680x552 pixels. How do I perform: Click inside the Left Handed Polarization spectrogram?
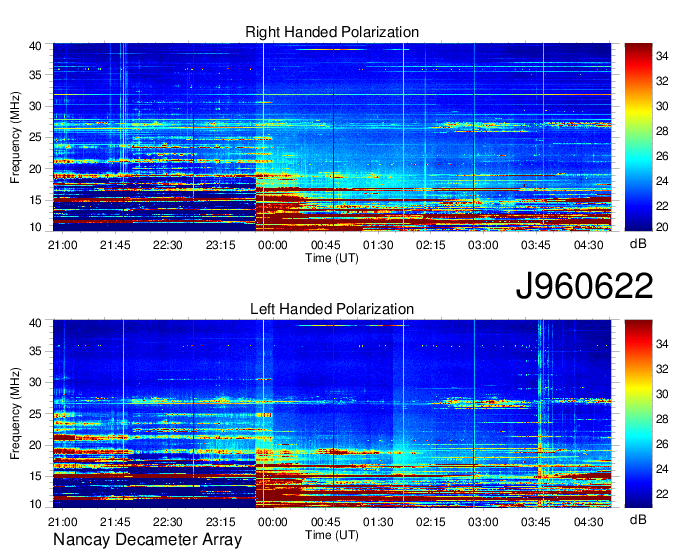(x=332, y=414)
